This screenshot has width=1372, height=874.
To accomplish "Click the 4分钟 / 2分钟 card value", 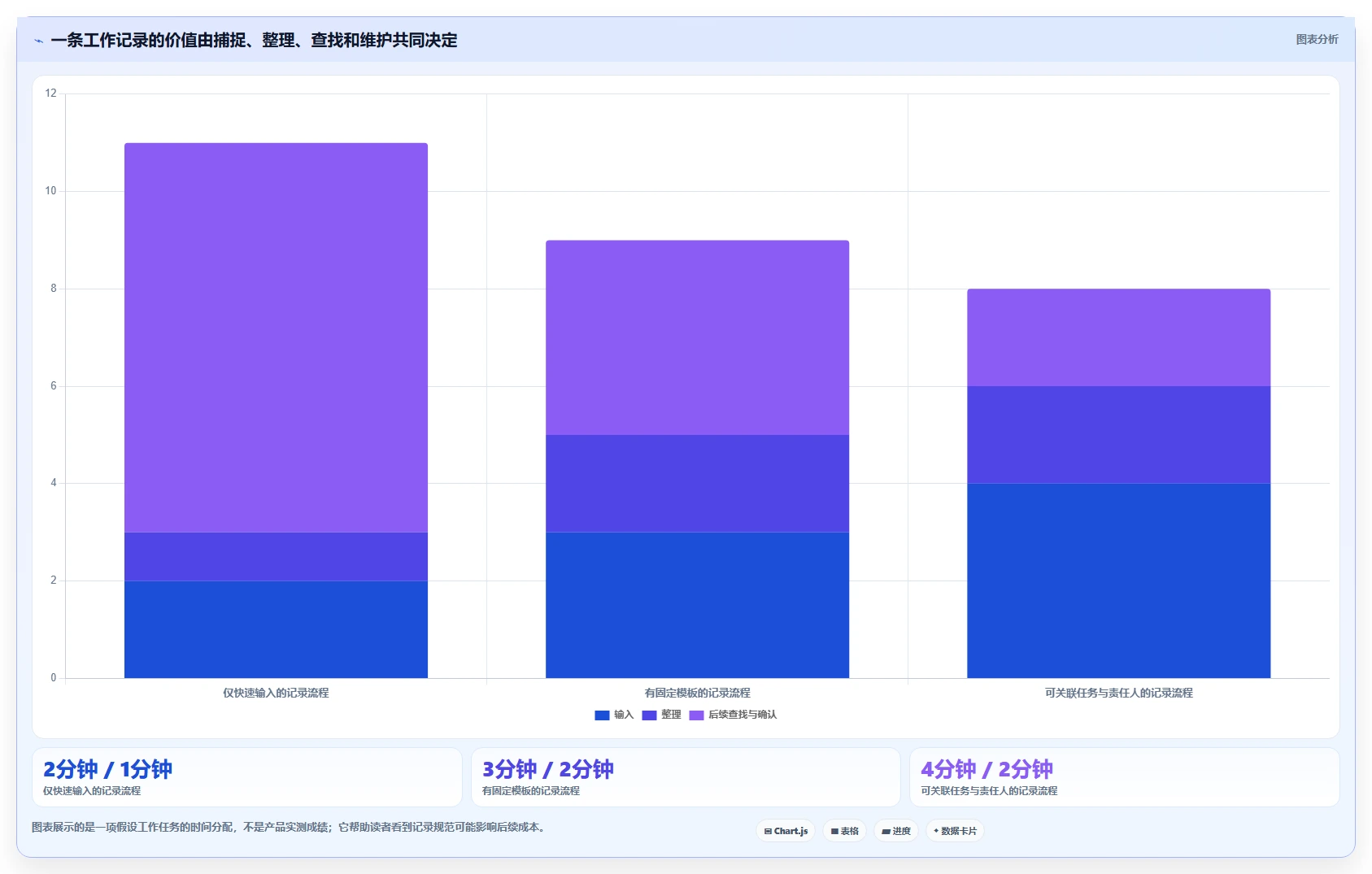I will [987, 769].
